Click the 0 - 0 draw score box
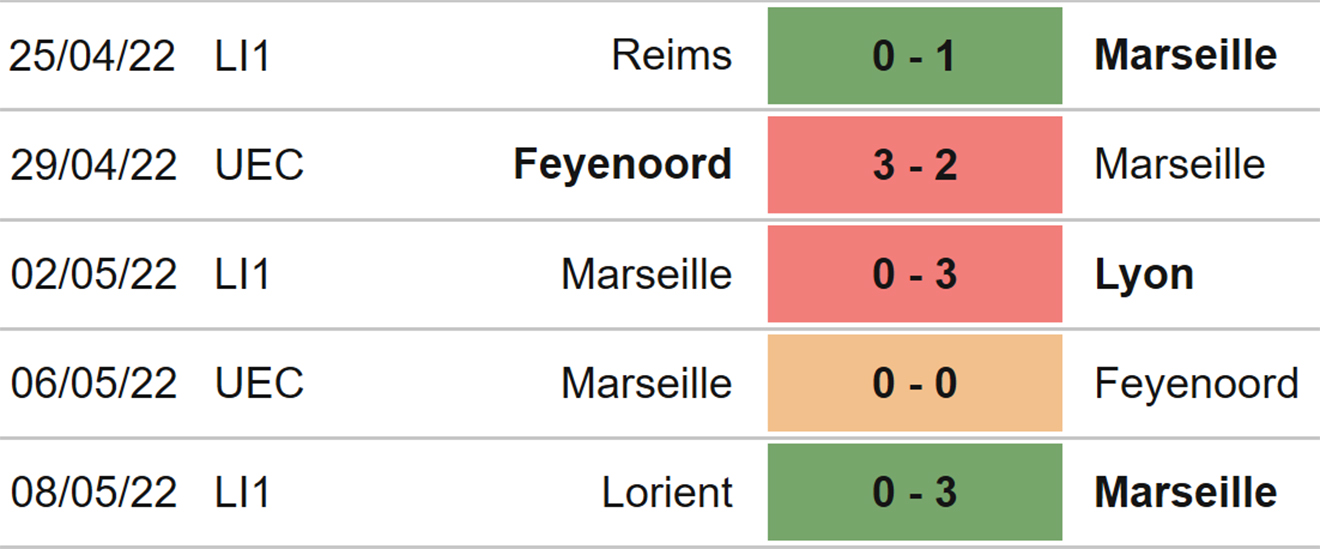 click(914, 383)
